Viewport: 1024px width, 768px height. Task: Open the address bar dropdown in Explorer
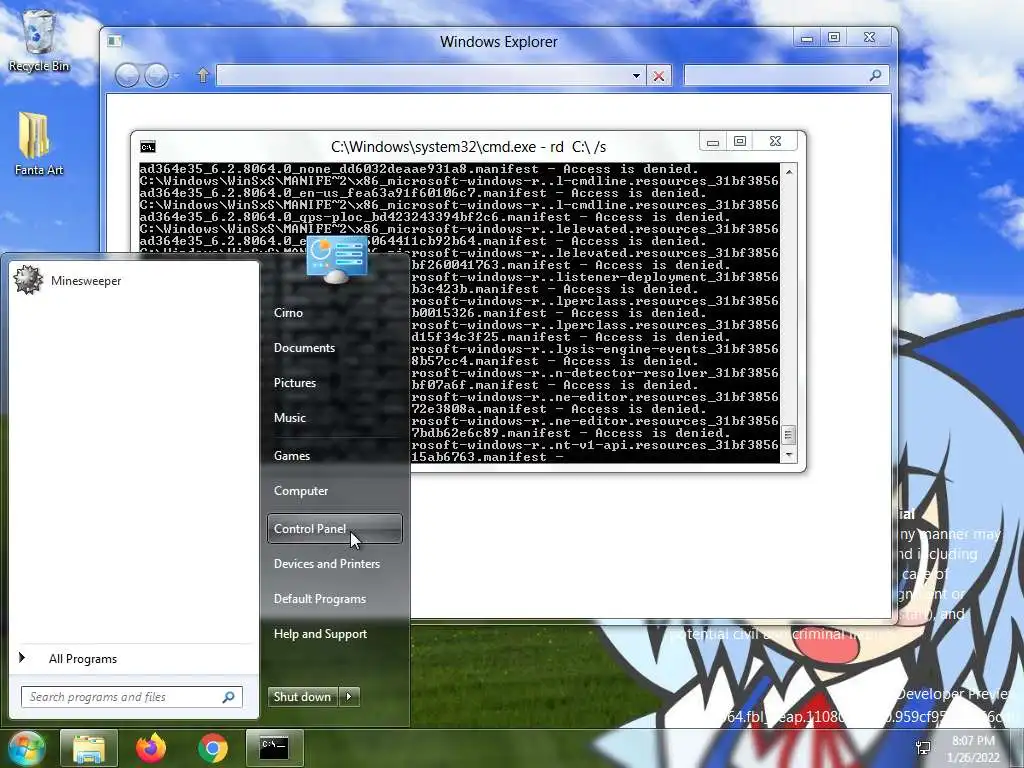636,76
